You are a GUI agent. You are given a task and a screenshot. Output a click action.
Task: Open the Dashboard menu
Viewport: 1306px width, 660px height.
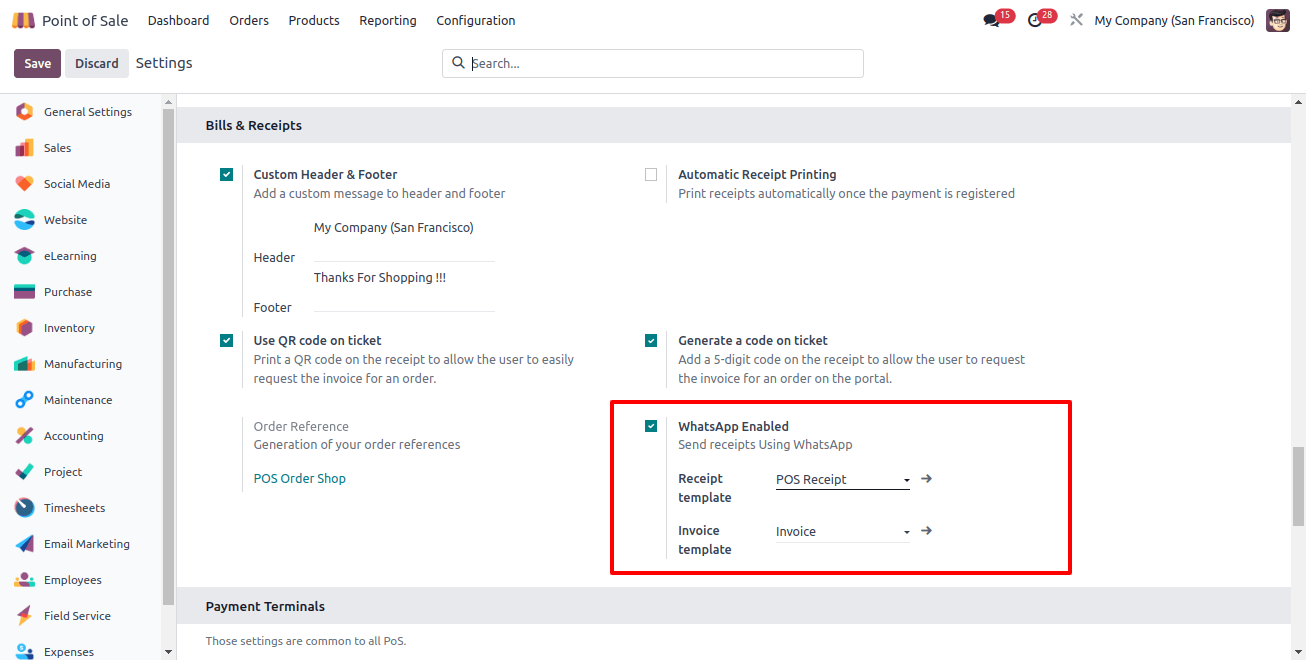click(x=178, y=20)
